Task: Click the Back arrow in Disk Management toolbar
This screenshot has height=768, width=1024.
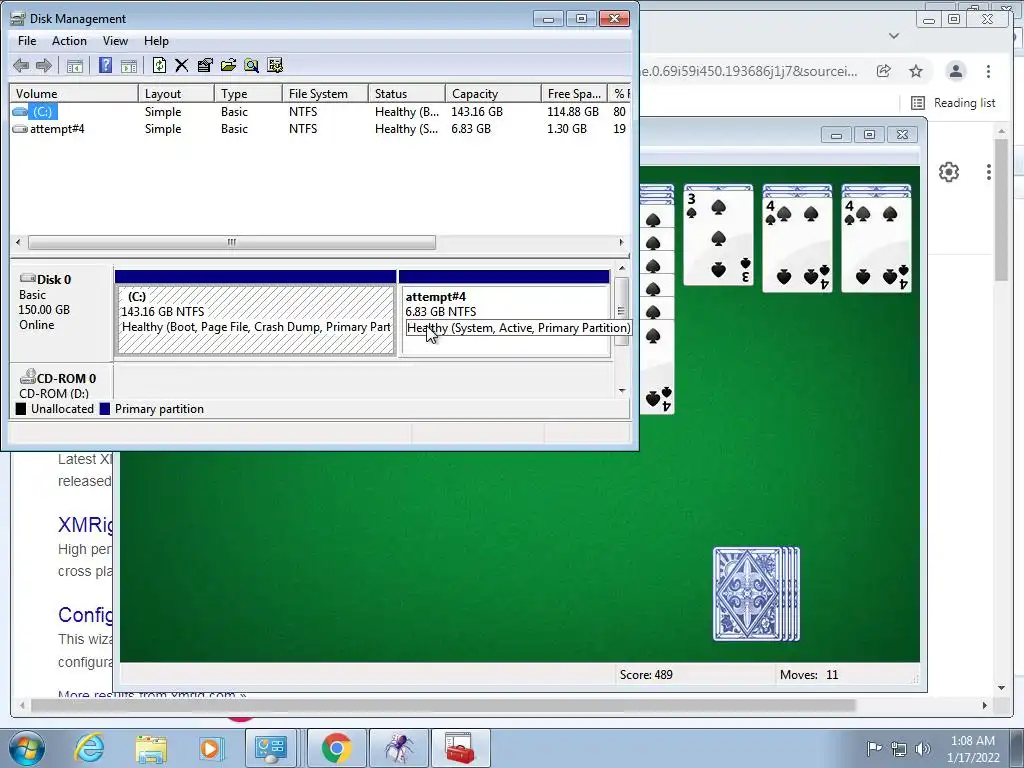Action: [x=21, y=65]
